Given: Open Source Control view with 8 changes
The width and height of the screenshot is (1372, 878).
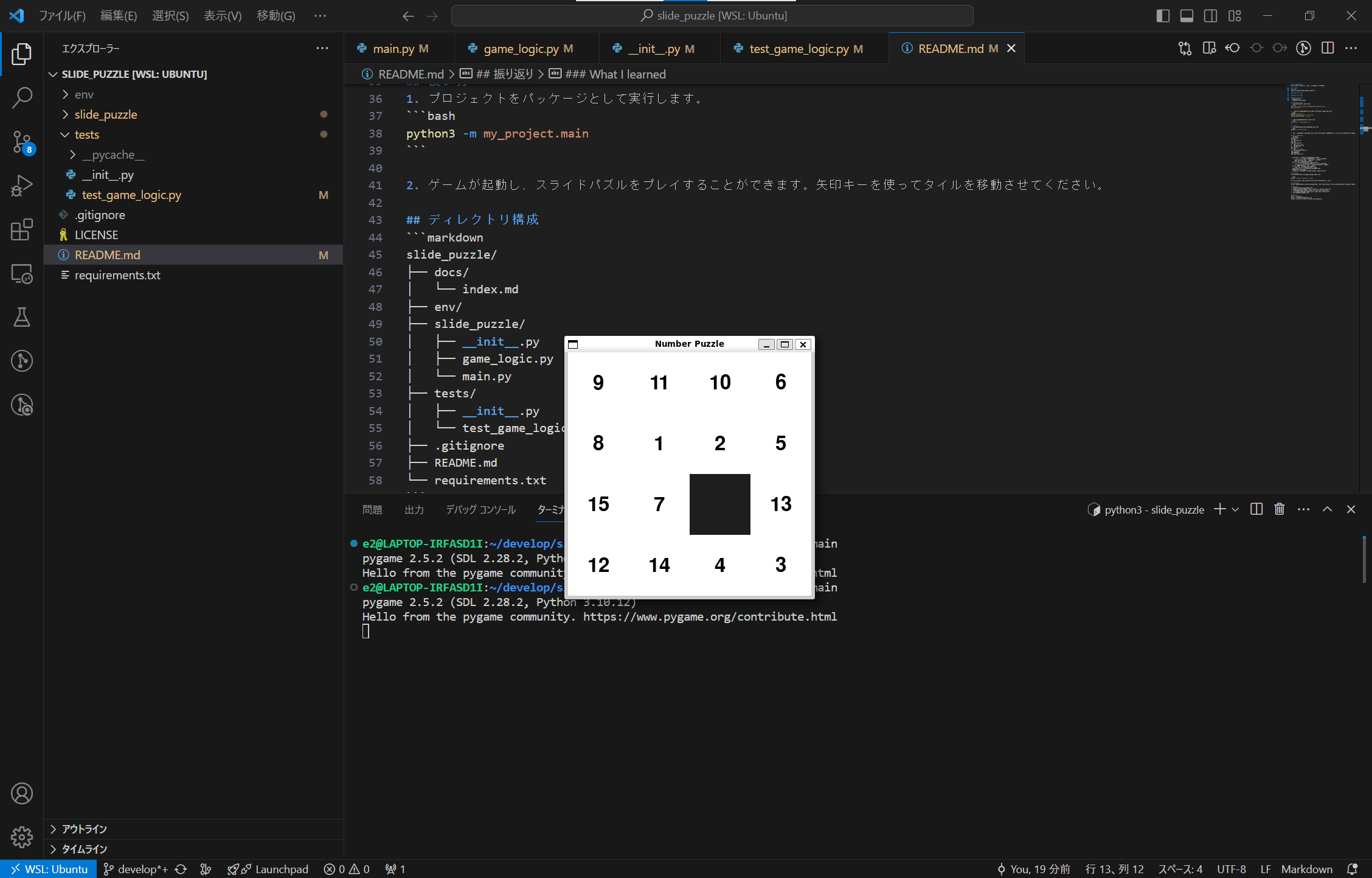Looking at the screenshot, I should pyautogui.click(x=22, y=142).
